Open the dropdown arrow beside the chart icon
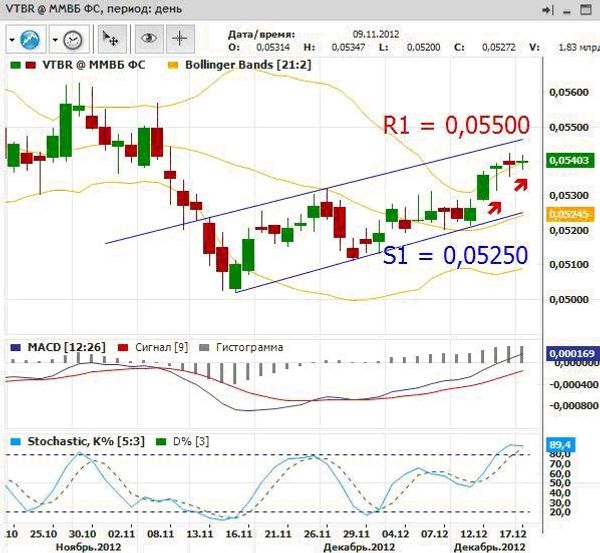Viewport: 600px width, 553px height. coord(12,40)
